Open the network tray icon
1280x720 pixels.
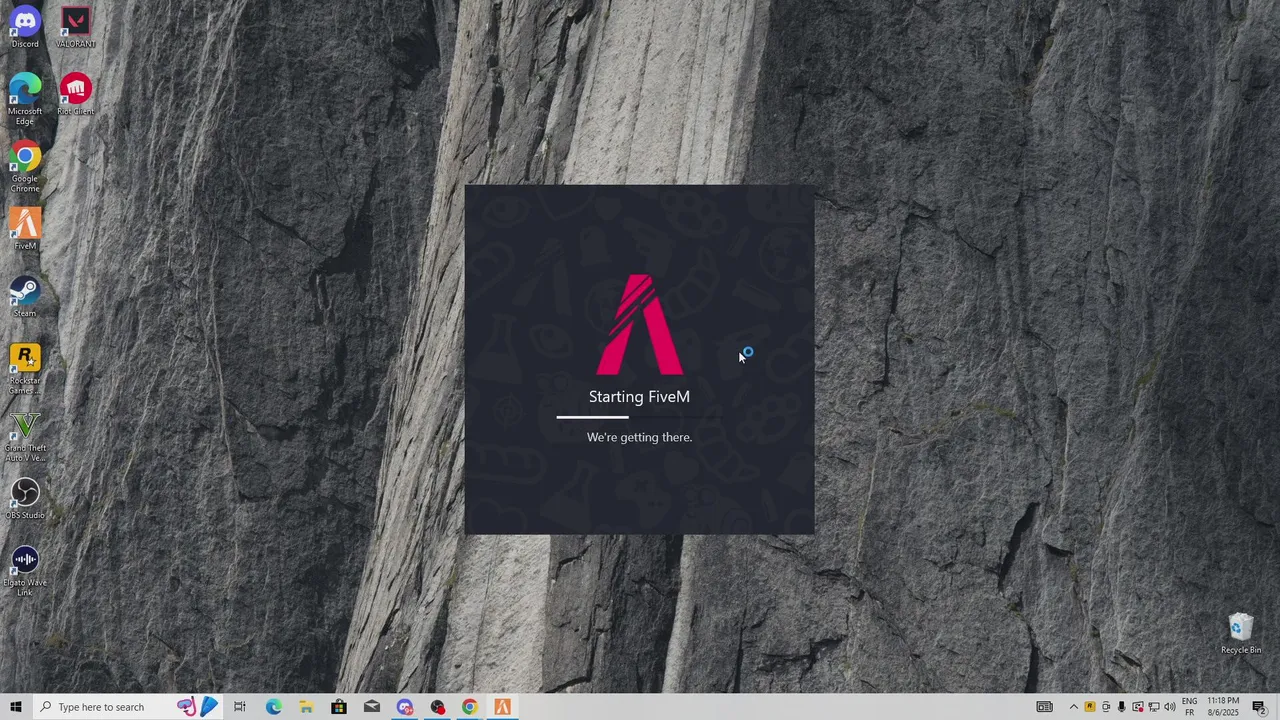1154,707
